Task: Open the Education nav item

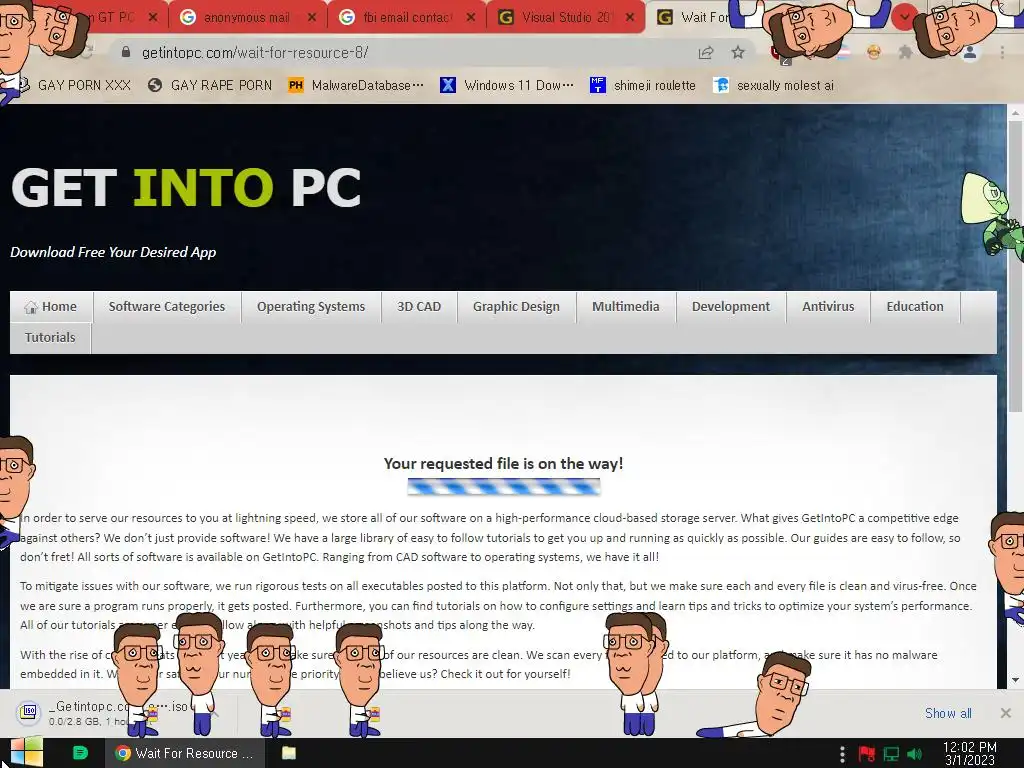Action: coord(915,307)
